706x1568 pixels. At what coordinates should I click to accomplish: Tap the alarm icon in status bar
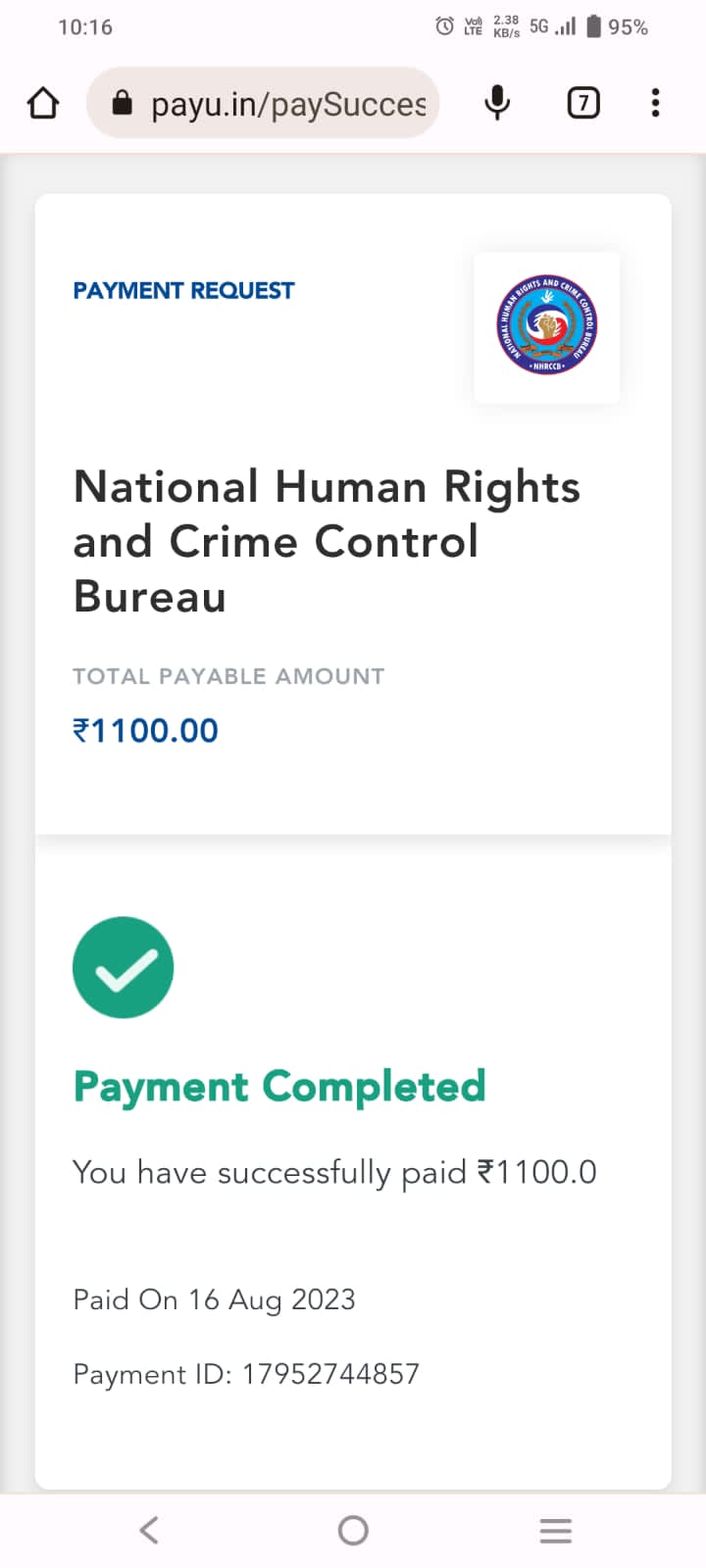point(444,26)
